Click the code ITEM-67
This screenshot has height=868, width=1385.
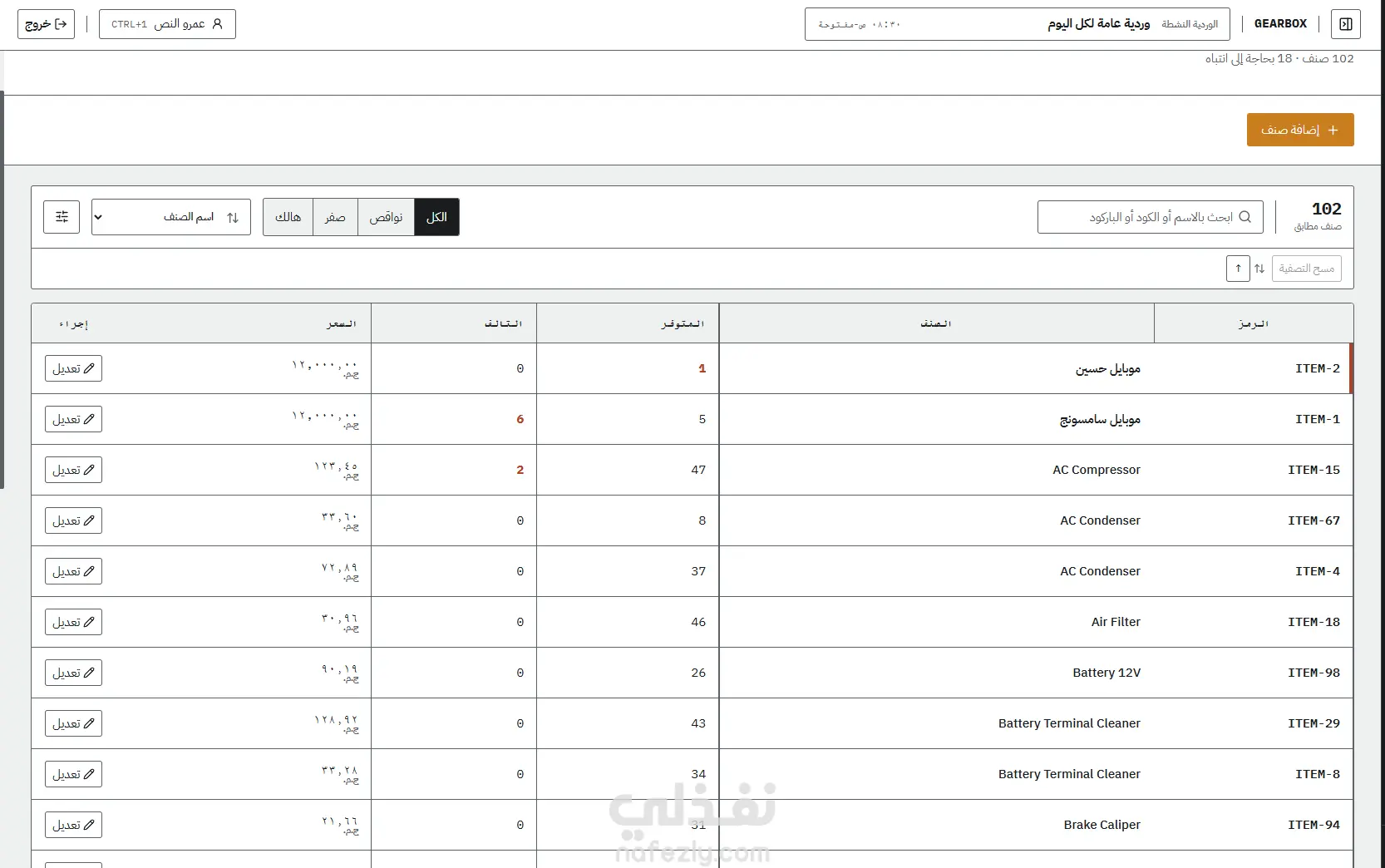(1314, 520)
